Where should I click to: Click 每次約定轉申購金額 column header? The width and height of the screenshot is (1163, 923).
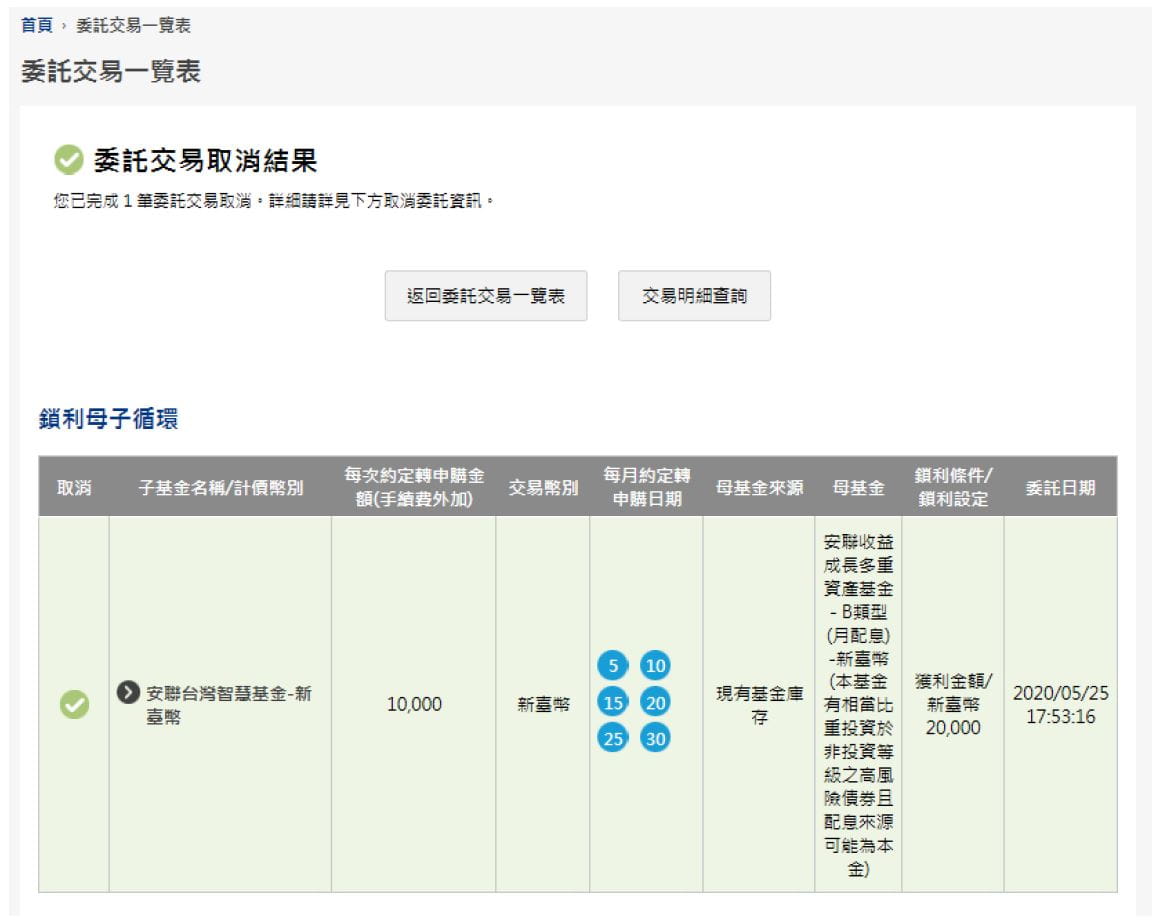(x=414, y=487)
